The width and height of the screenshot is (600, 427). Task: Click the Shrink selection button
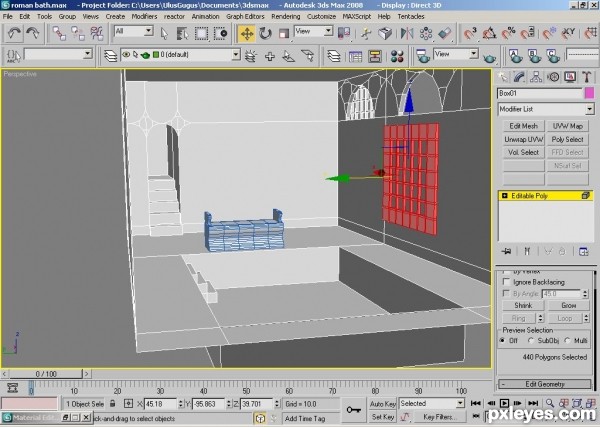click(523, 305)
